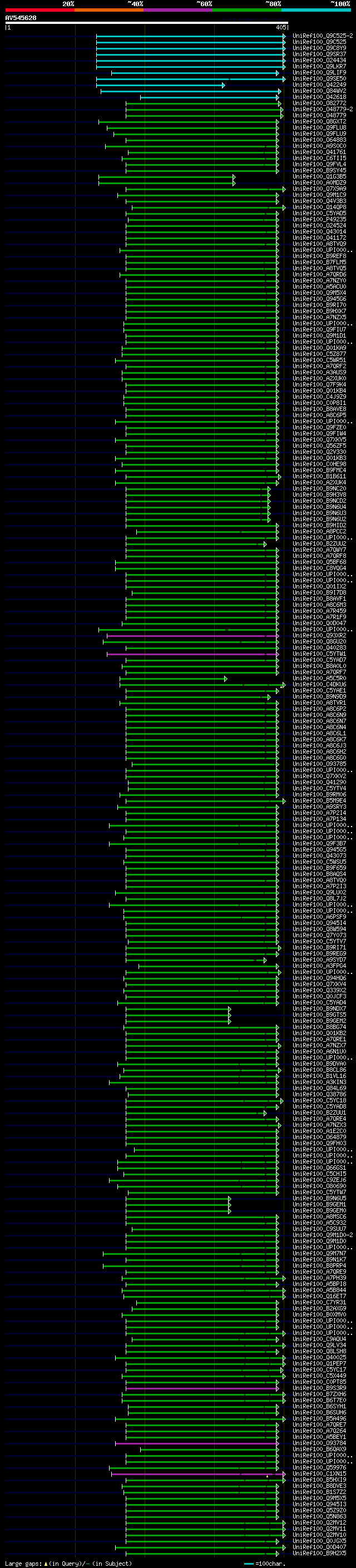Open hit UniRef100_Q93XR2
356x1568 pixels.
(x=319, y=635)
